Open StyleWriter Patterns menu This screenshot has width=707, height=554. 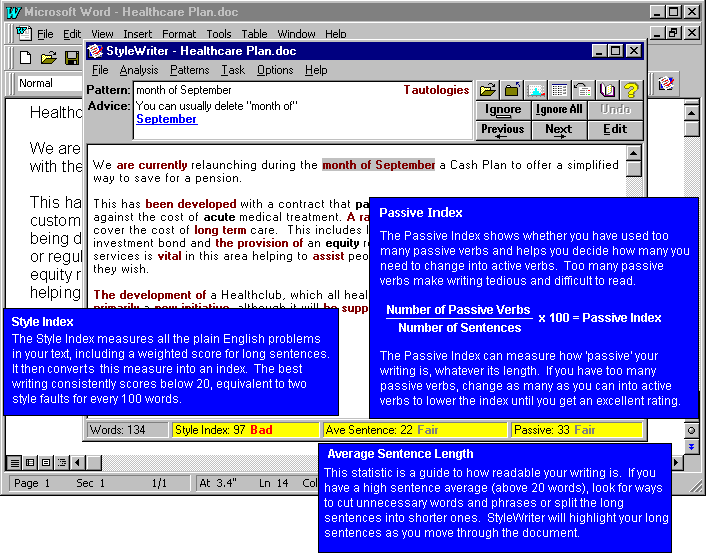click(189, 70)
